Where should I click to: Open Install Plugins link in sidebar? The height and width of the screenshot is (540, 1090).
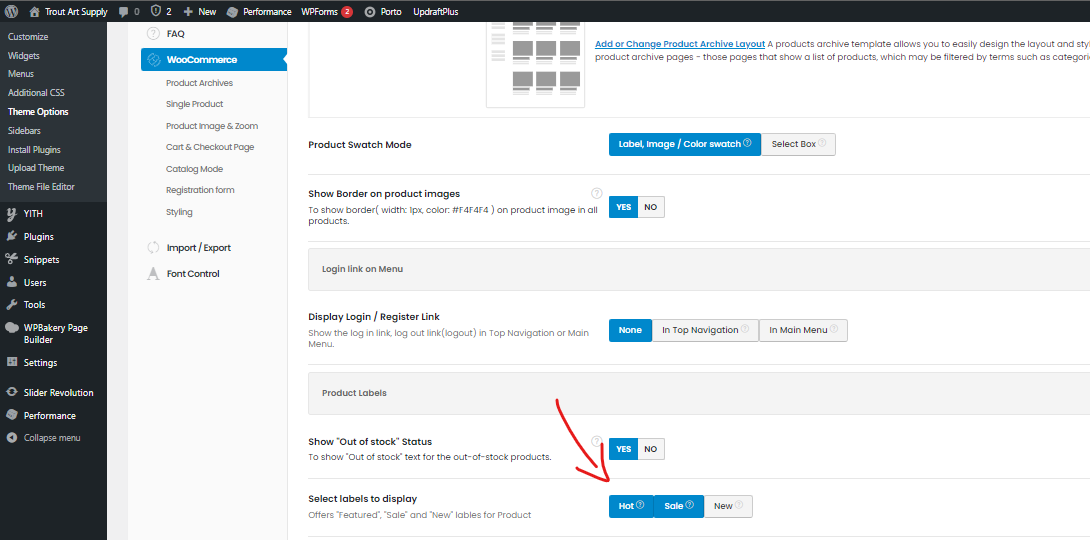point(34,149)
